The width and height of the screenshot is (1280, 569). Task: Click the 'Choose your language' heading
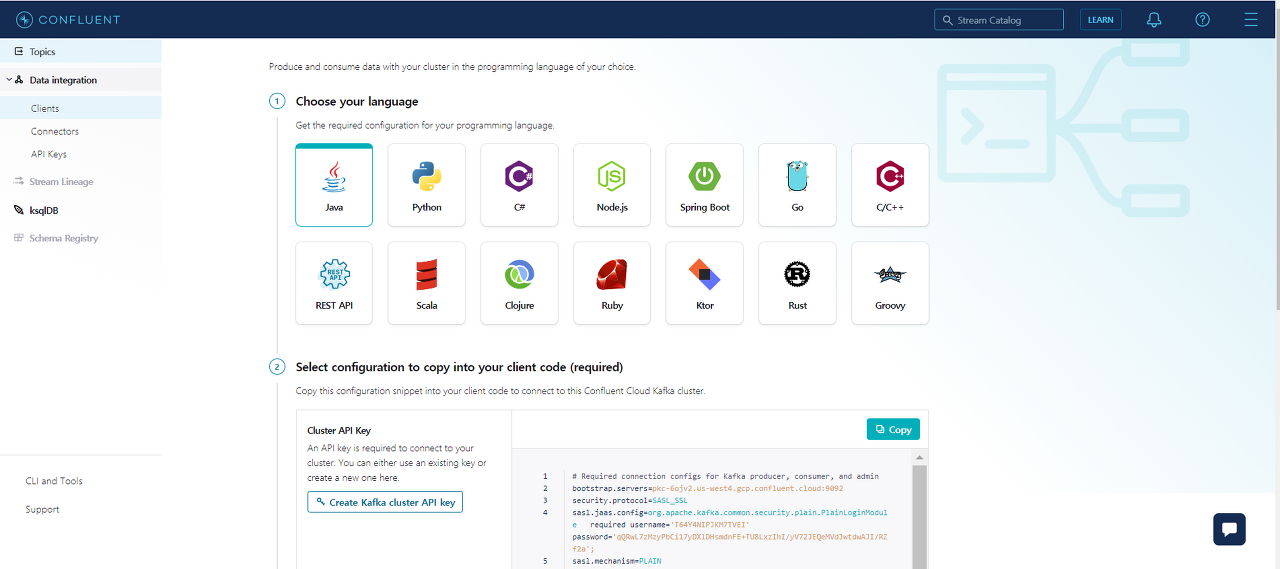[x=357, y=101]
